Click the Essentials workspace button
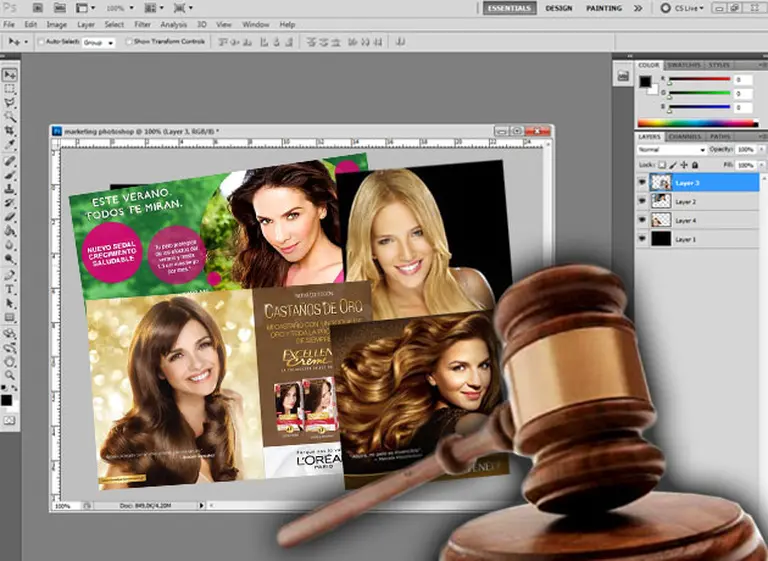This screenshot has height=561, width=768. 509,8
